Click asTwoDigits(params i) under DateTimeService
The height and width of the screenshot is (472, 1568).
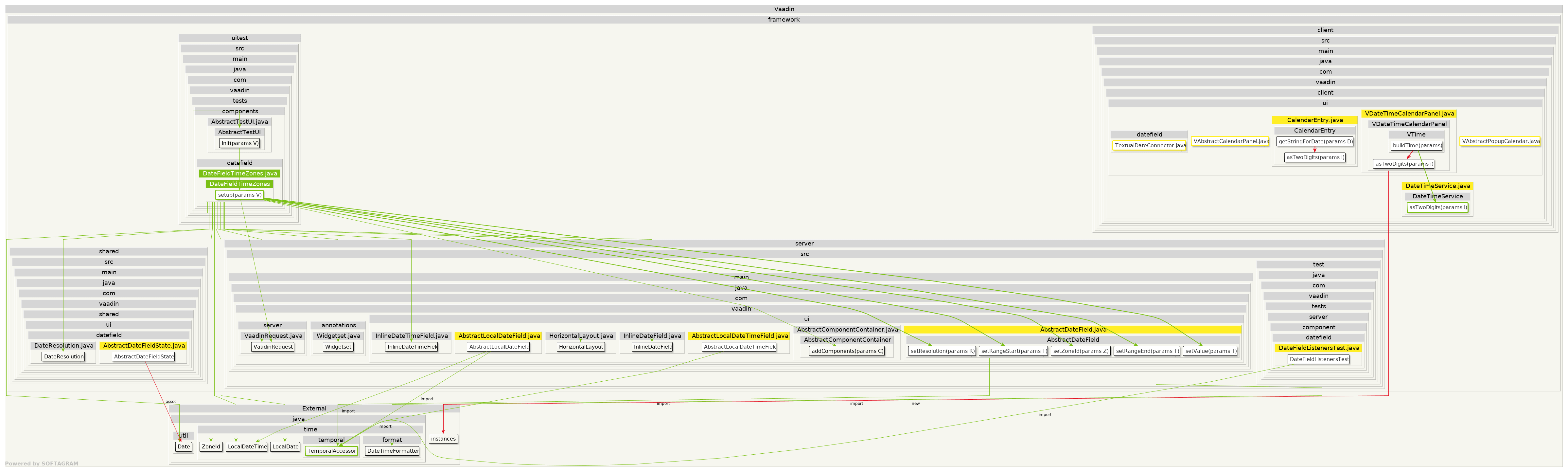point(1437,207)
